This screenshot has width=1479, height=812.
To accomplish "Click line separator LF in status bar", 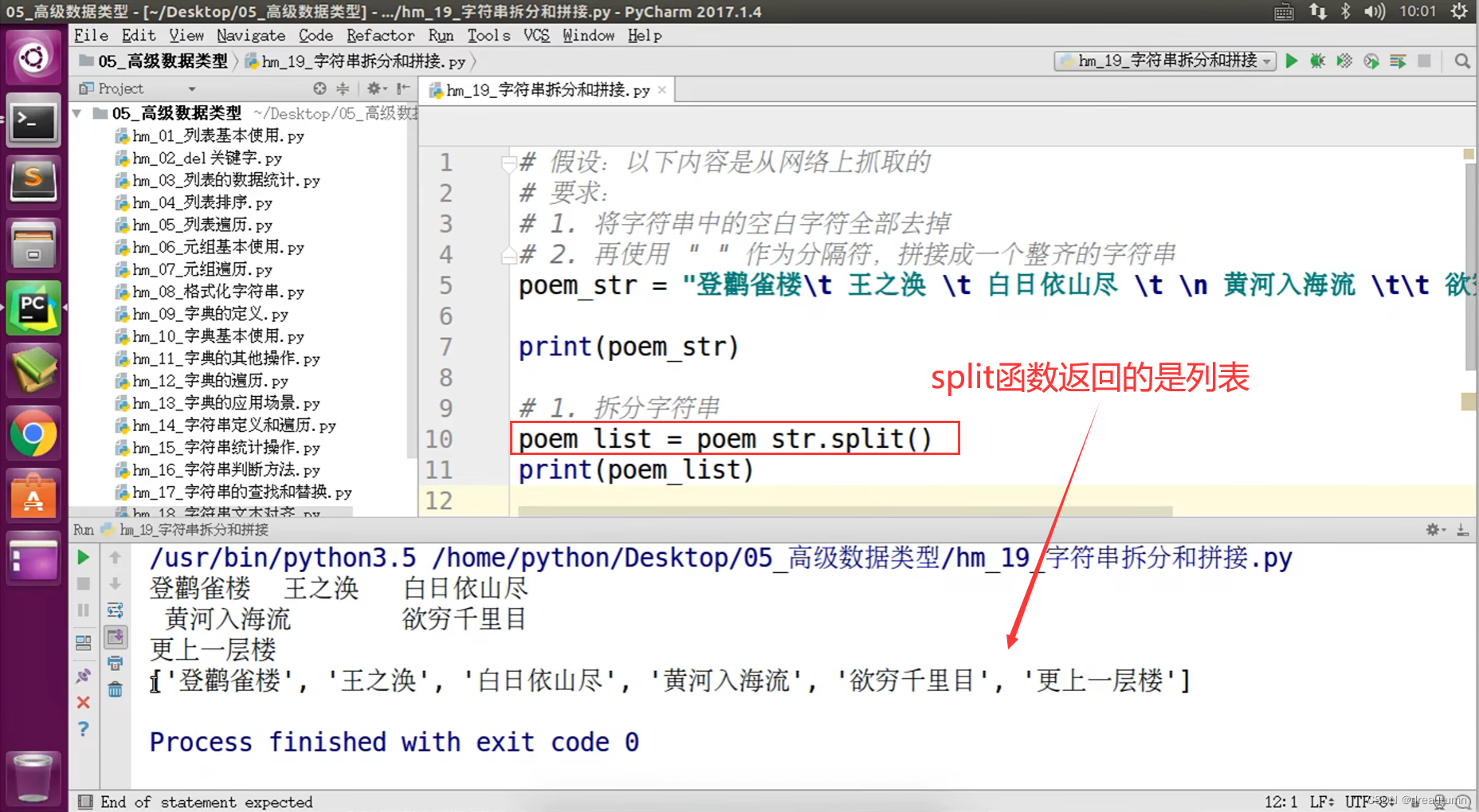I will [x=1322, y=802].
